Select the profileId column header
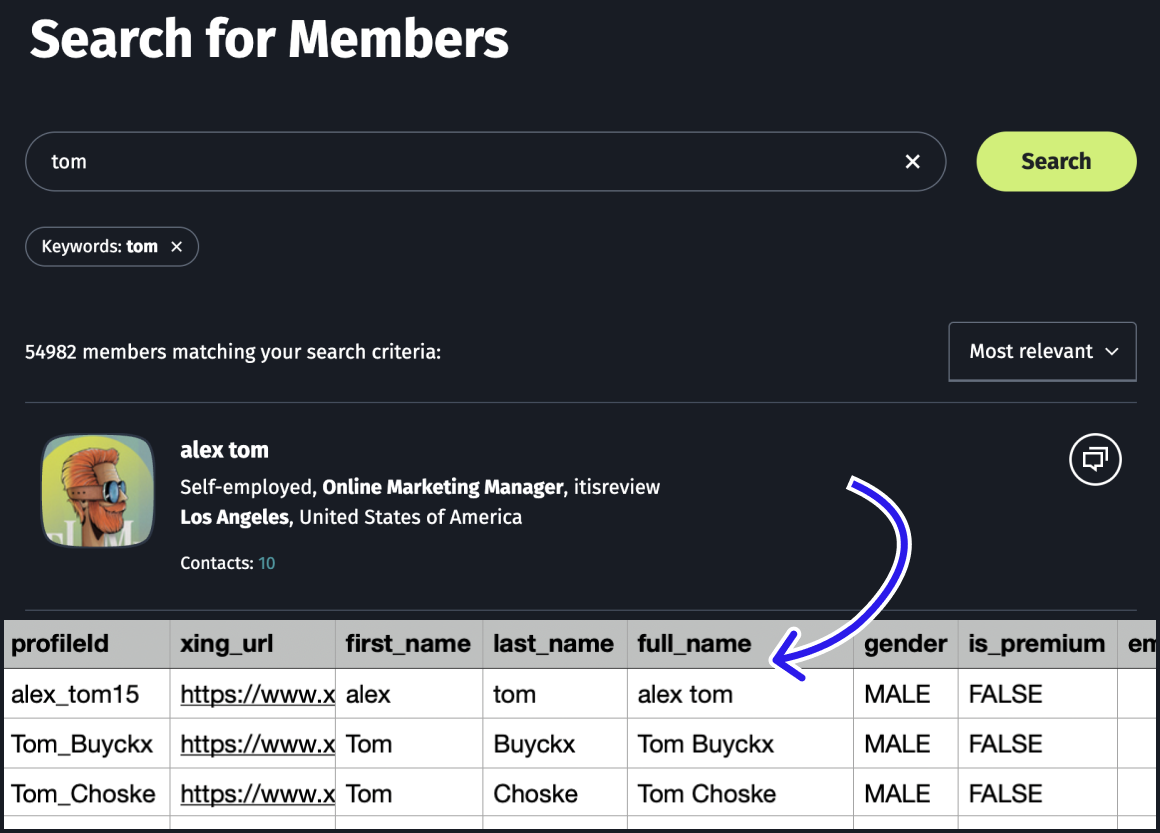The height and width of the screenshot is (833, 1160). coord(60,644)
